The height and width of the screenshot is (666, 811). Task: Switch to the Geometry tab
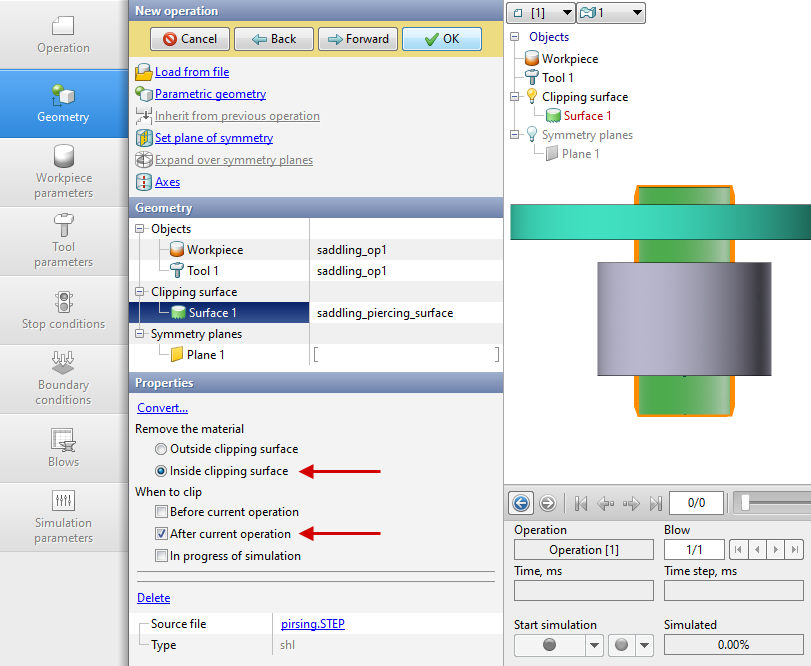coord(63,103)
